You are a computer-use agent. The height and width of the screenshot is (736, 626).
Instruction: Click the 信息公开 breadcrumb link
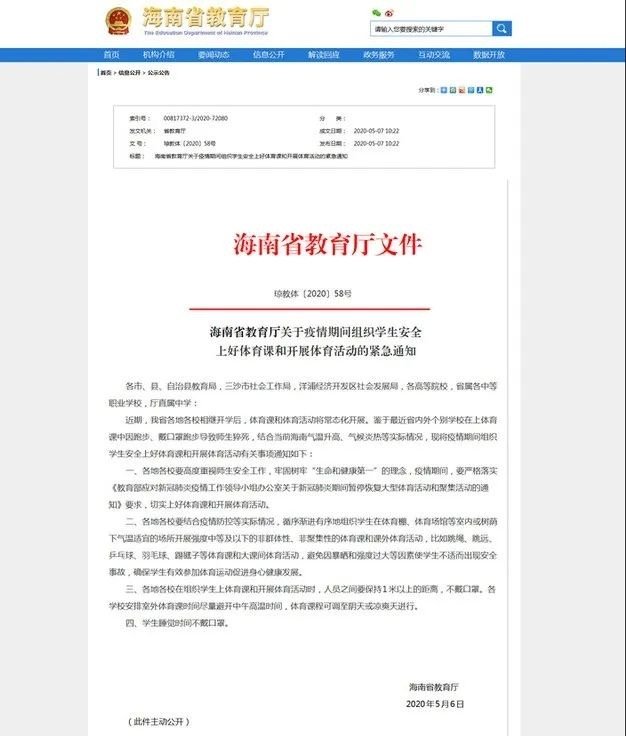129,73
